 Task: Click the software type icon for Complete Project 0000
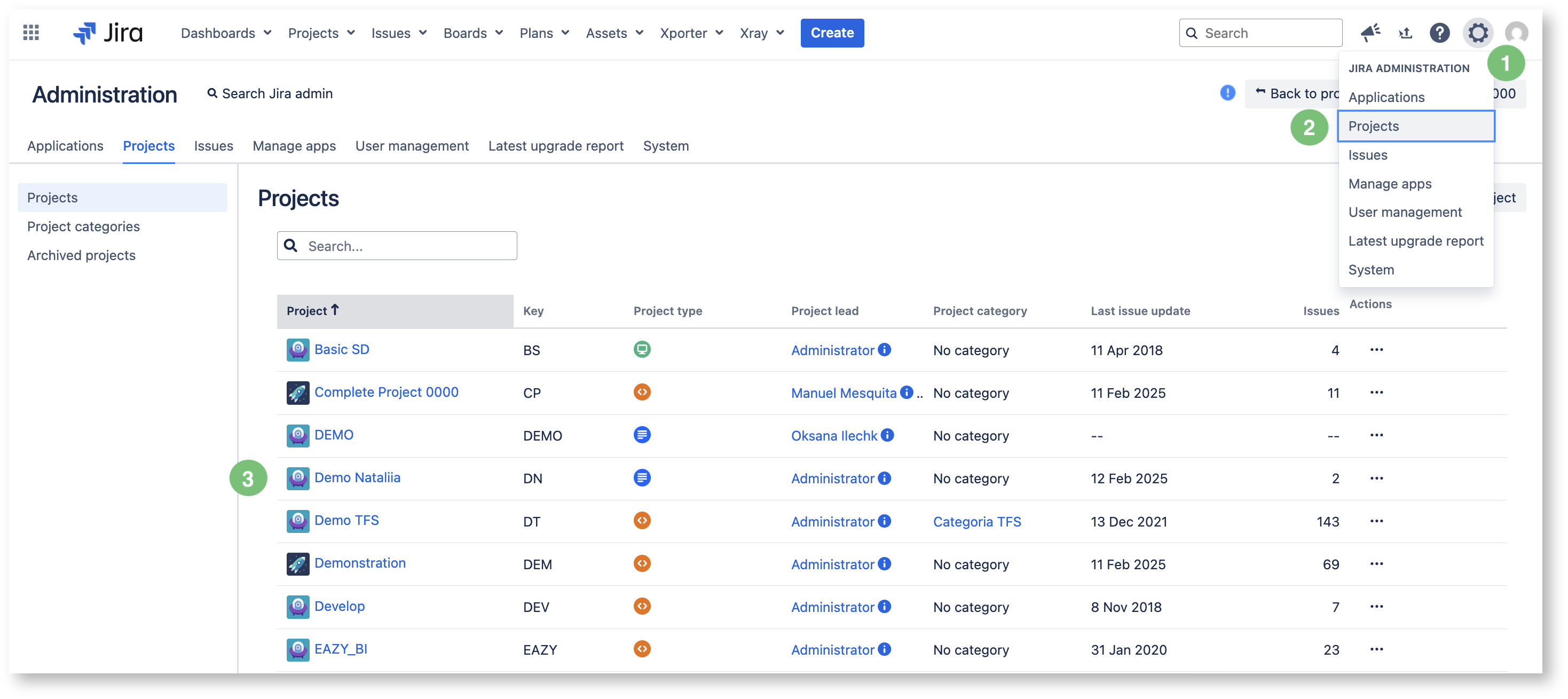coord(642,392)
